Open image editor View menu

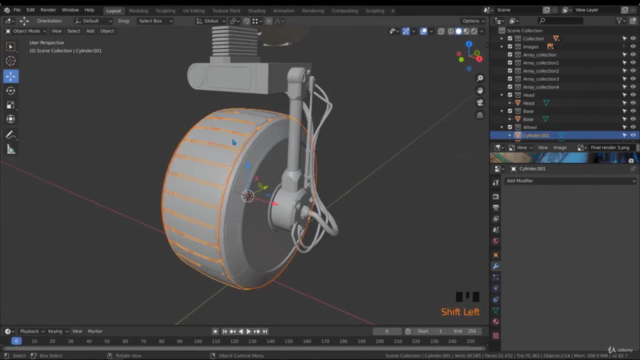[542, 148]
